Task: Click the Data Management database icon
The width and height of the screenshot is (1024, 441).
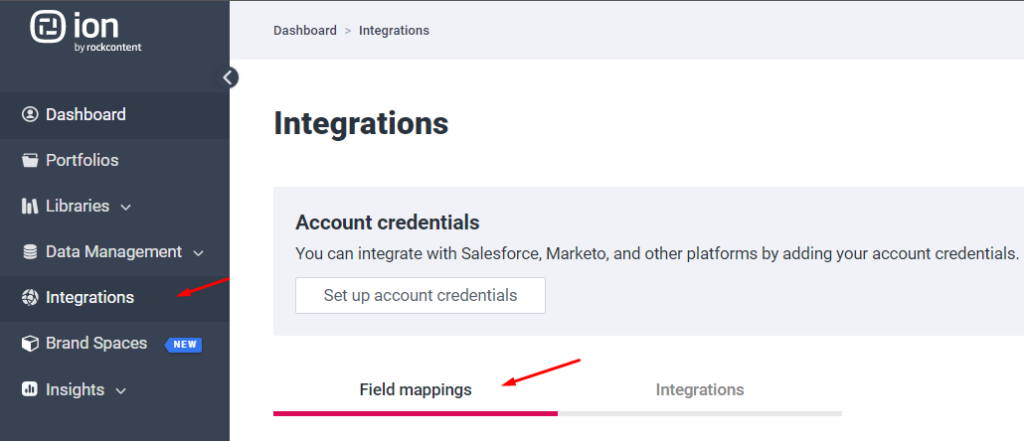Action: (x=30, y=252)
